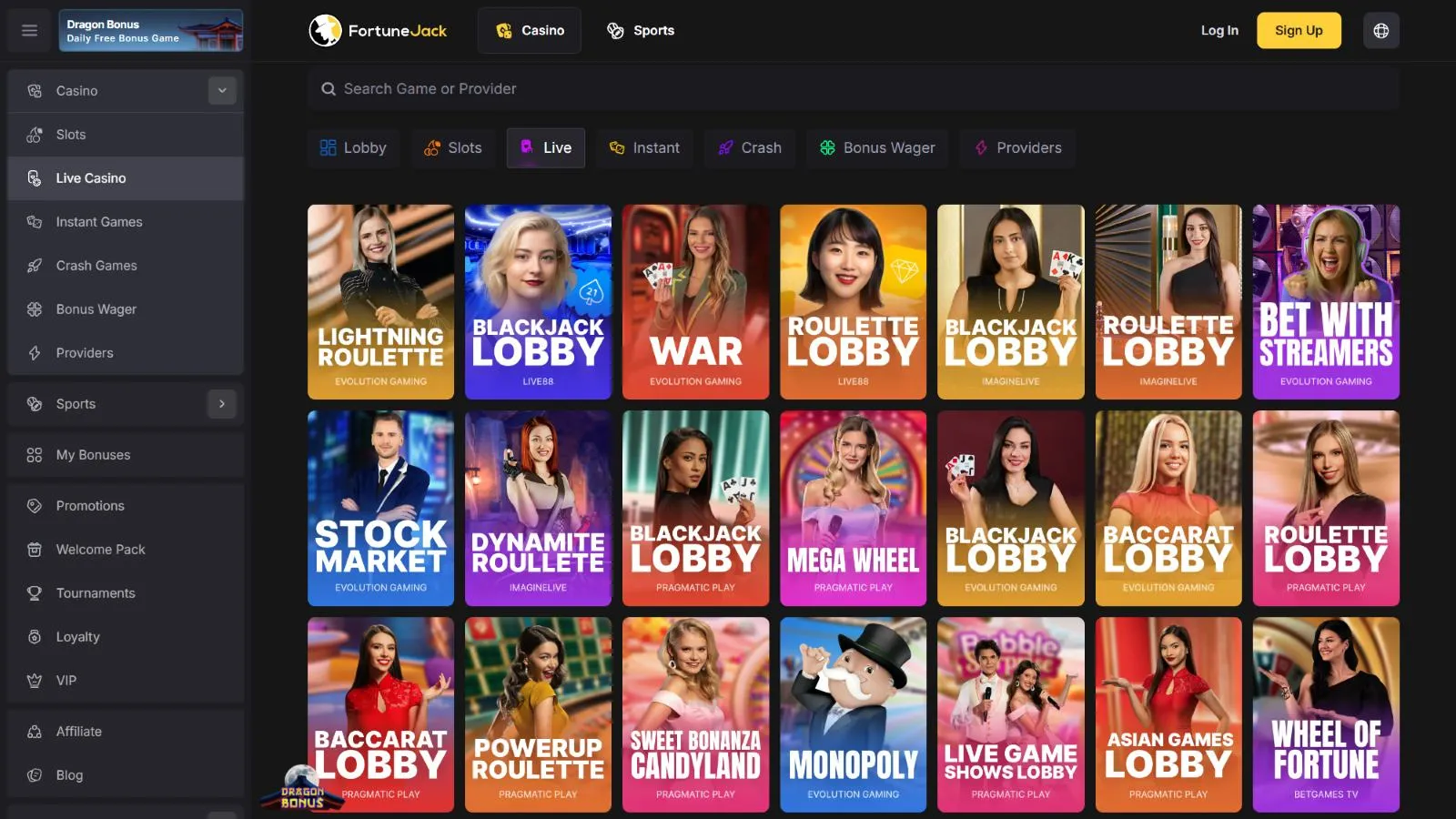Viewport: 1456px width, 819px height.
Task: Click the Slots icon in the sidebar
Action: pos(35,135)
